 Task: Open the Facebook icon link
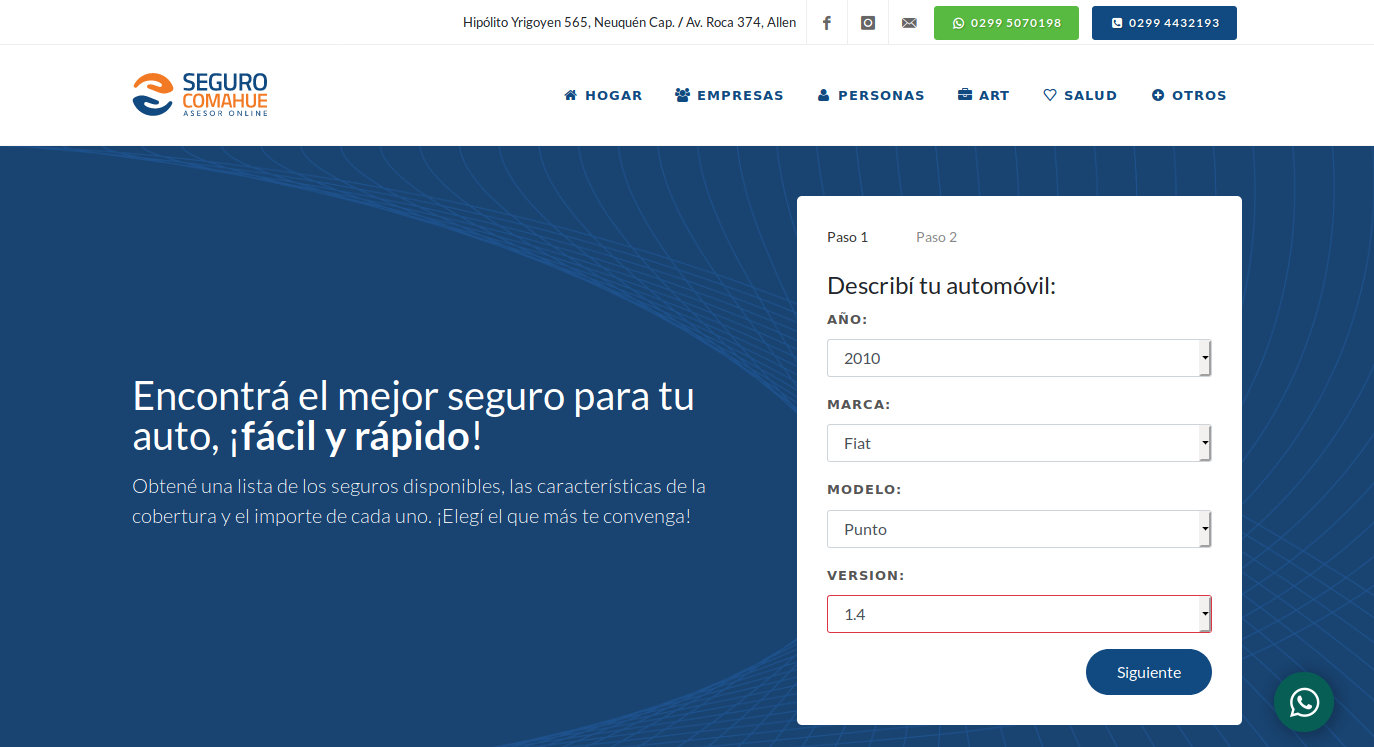click(x=826, y=23)
